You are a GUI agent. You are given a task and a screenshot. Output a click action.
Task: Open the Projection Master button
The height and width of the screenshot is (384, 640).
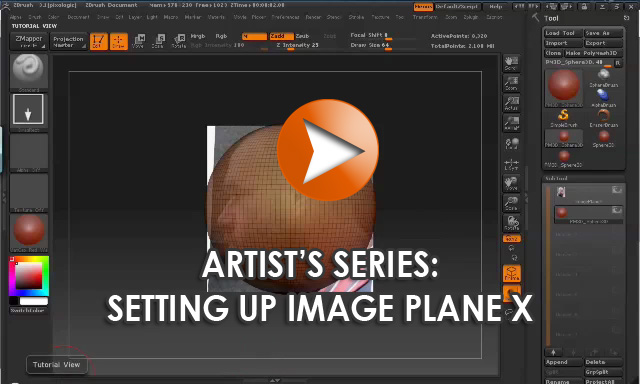click(x=69, y=41)
